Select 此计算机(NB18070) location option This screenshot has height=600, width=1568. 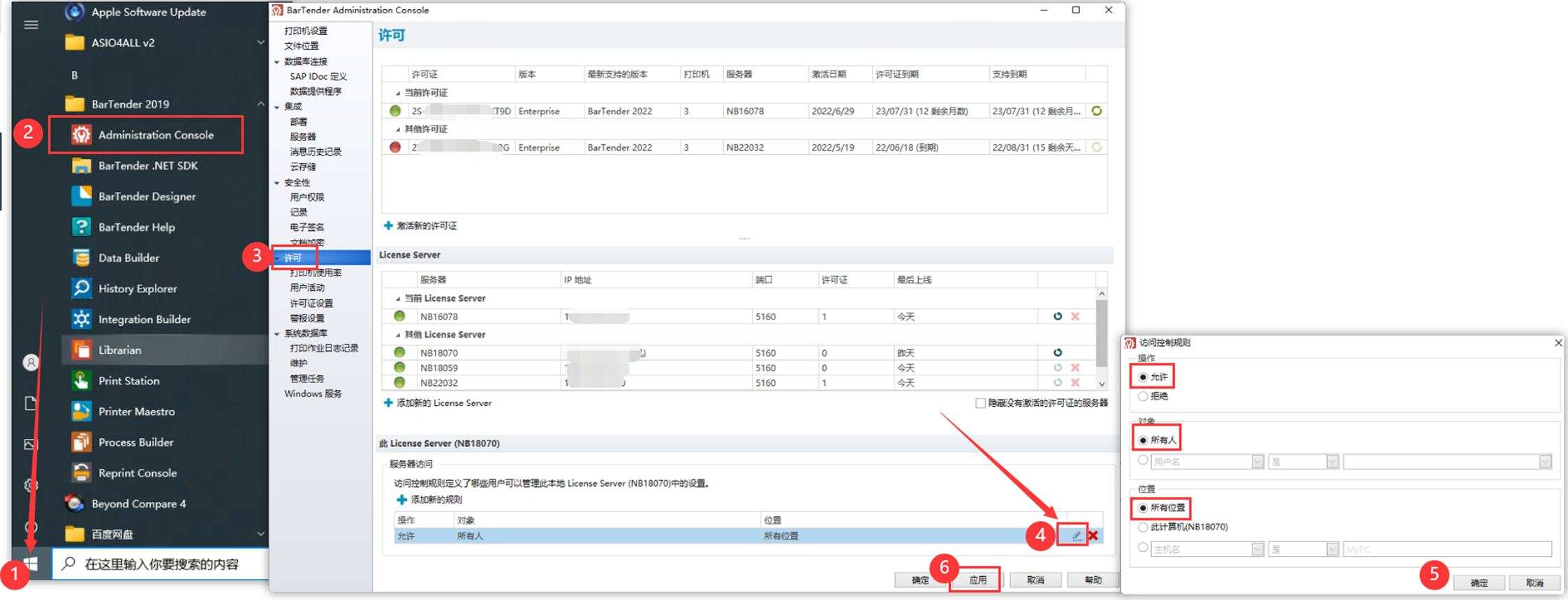[x=1144, y=527]
